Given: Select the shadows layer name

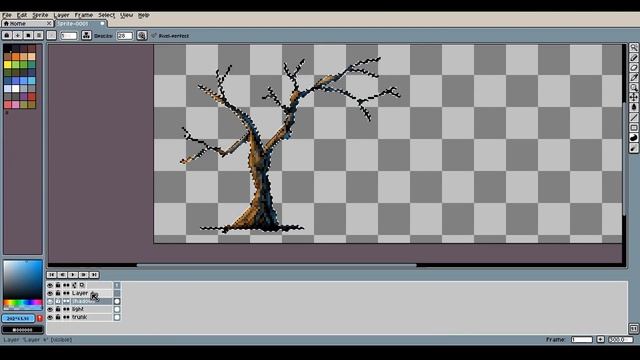Looking at the screenshot, I should pos(83,301).
